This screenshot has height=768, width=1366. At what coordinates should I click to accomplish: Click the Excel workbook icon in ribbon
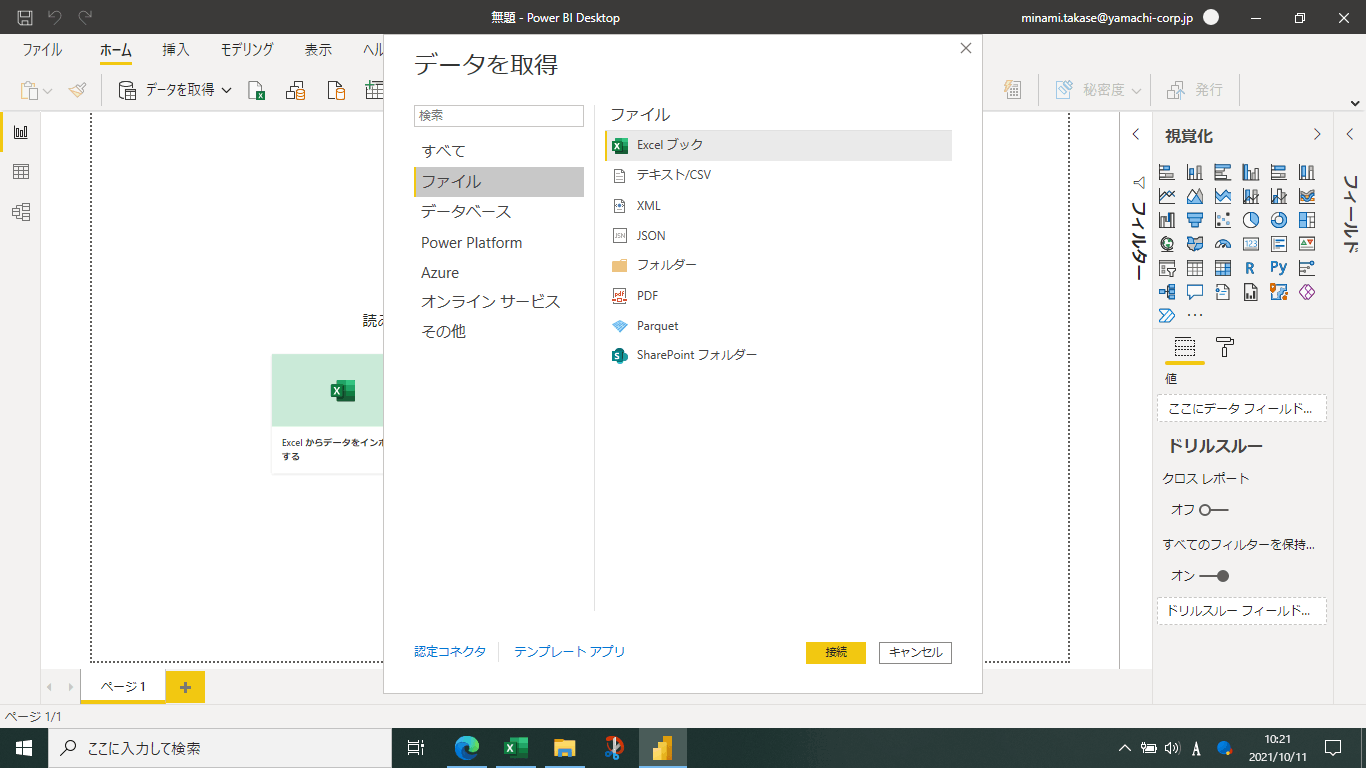point(257,90)
